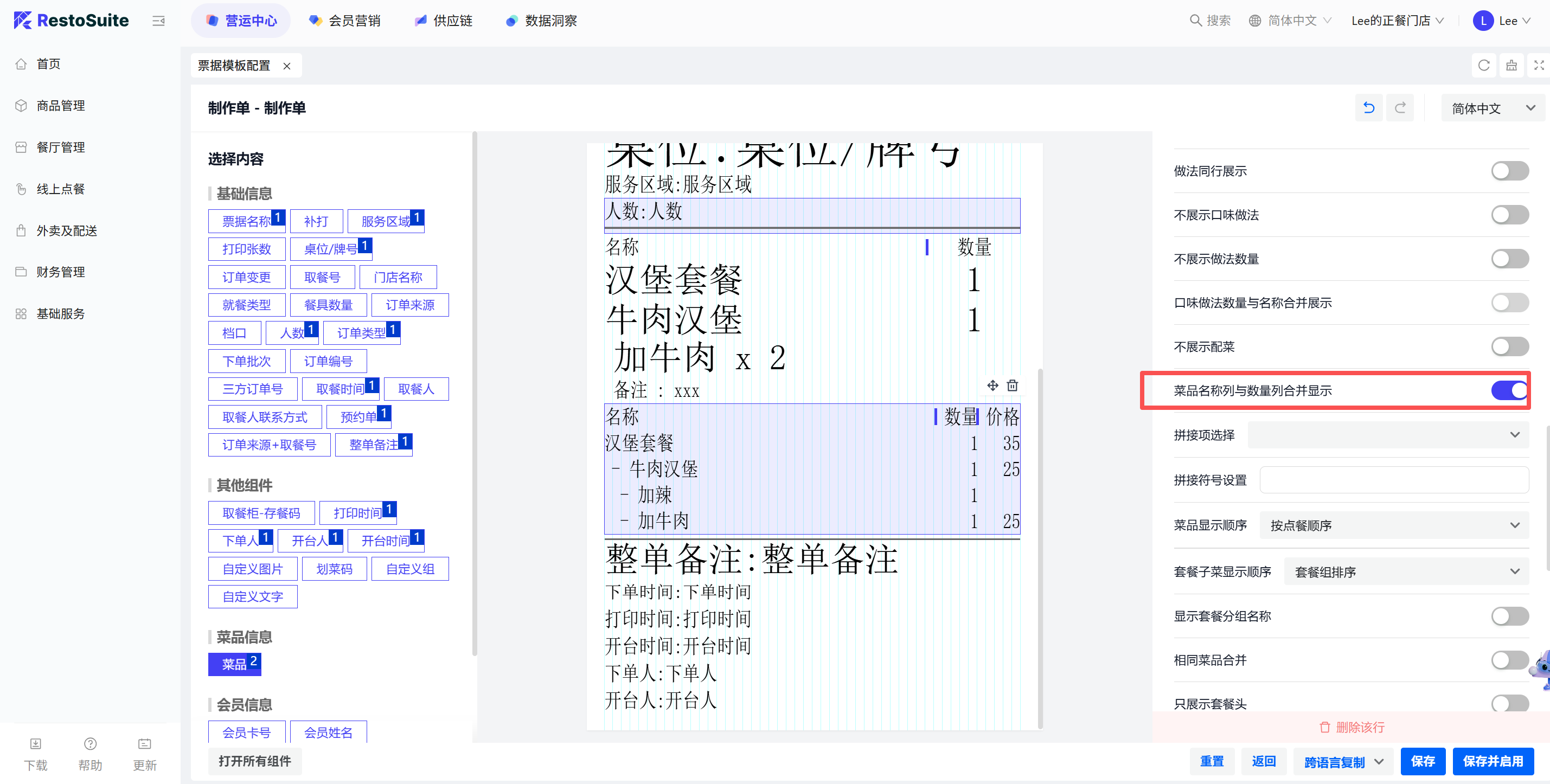
Task: Click the fullscreen expand icon
Action: pos(1539,65)
